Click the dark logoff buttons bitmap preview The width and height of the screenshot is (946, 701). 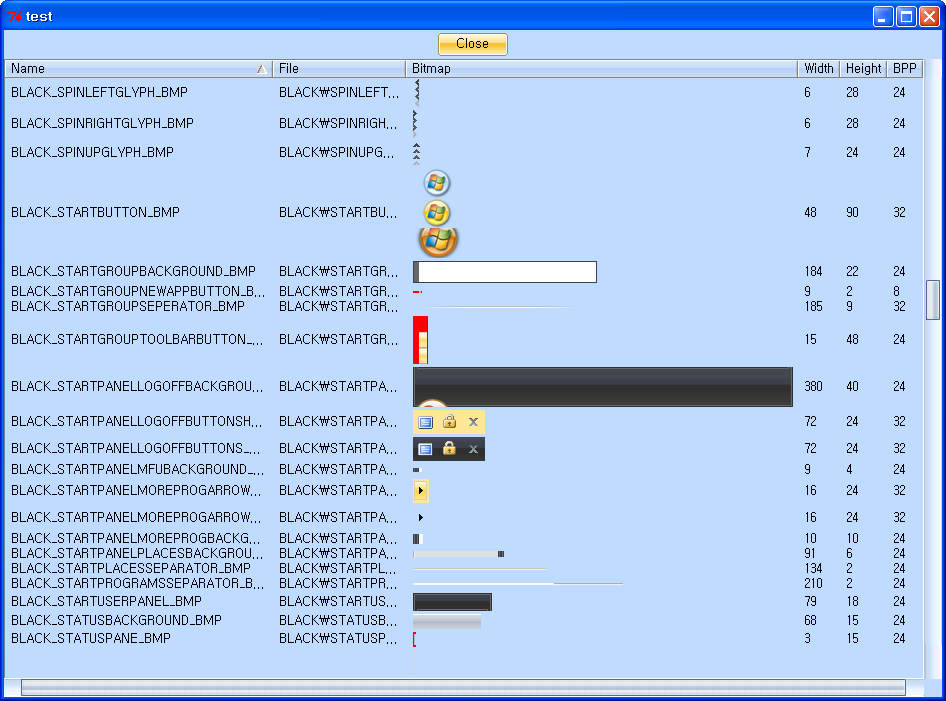[x=449, y=449]
